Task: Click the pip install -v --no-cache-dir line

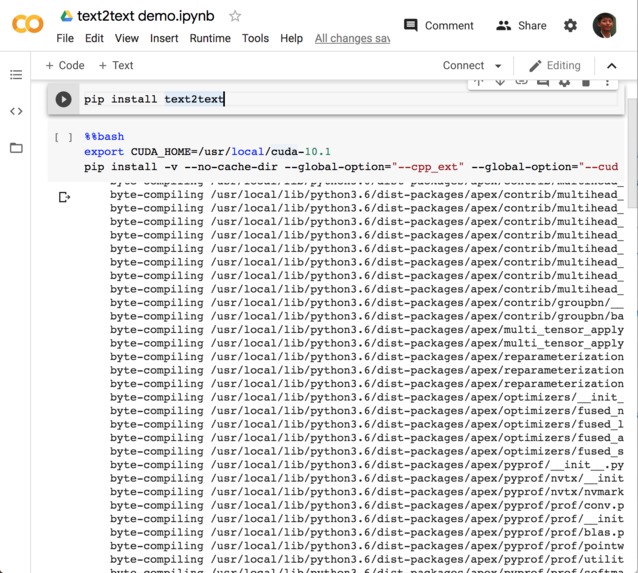Action: coord(351,167)
